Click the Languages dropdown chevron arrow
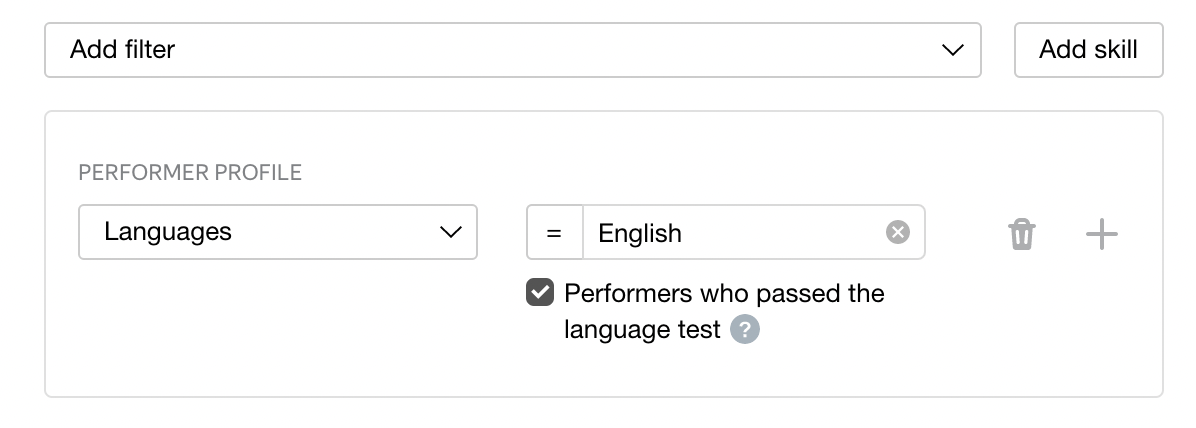Screen dimensions: 1196x428 (x=451, y=232)
